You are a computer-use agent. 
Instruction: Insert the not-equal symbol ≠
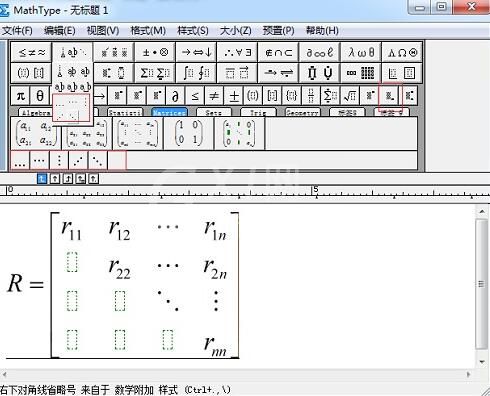pos(214,96)
